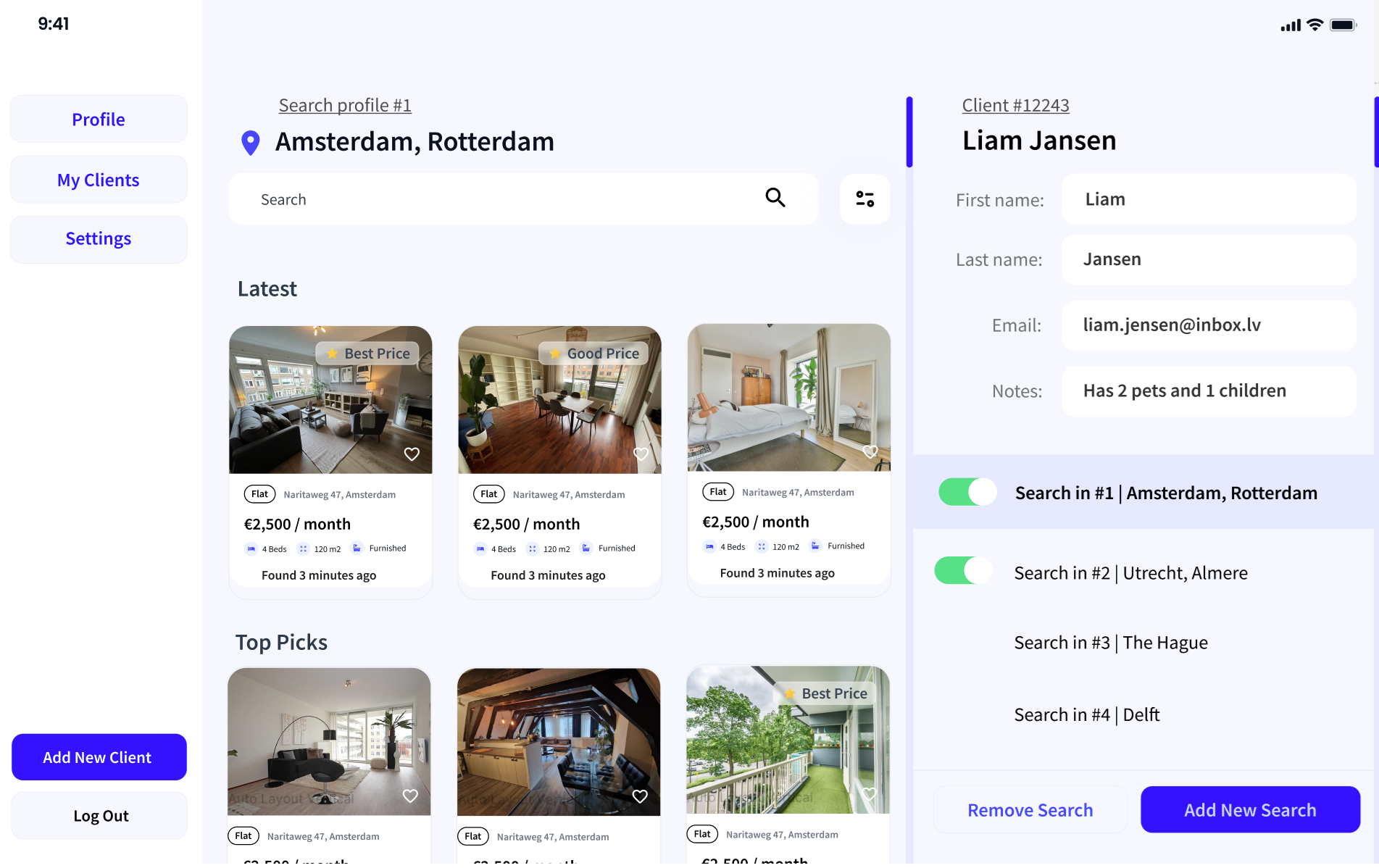Edit the Email field liam.jensen@inbox.lv

tap(1209, 325)
